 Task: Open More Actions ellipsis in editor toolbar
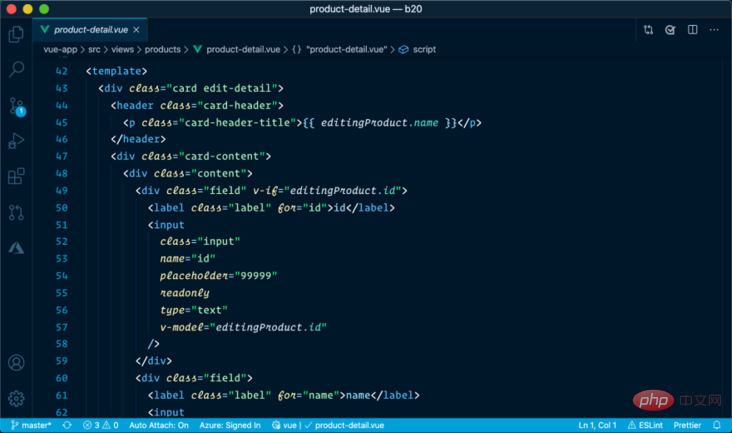pos(714,30)
